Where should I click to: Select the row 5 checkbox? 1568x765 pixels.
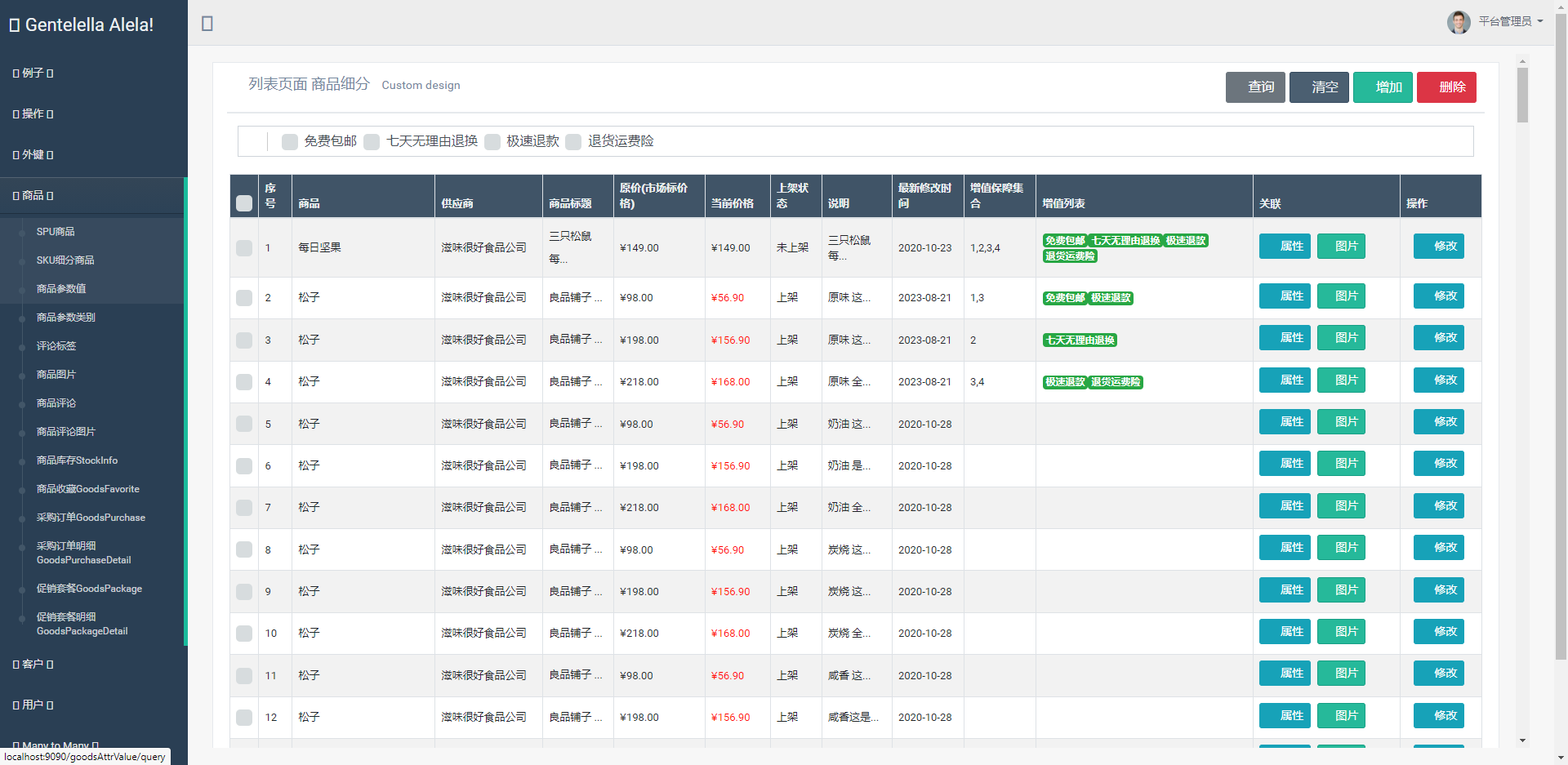click(244, 424)
